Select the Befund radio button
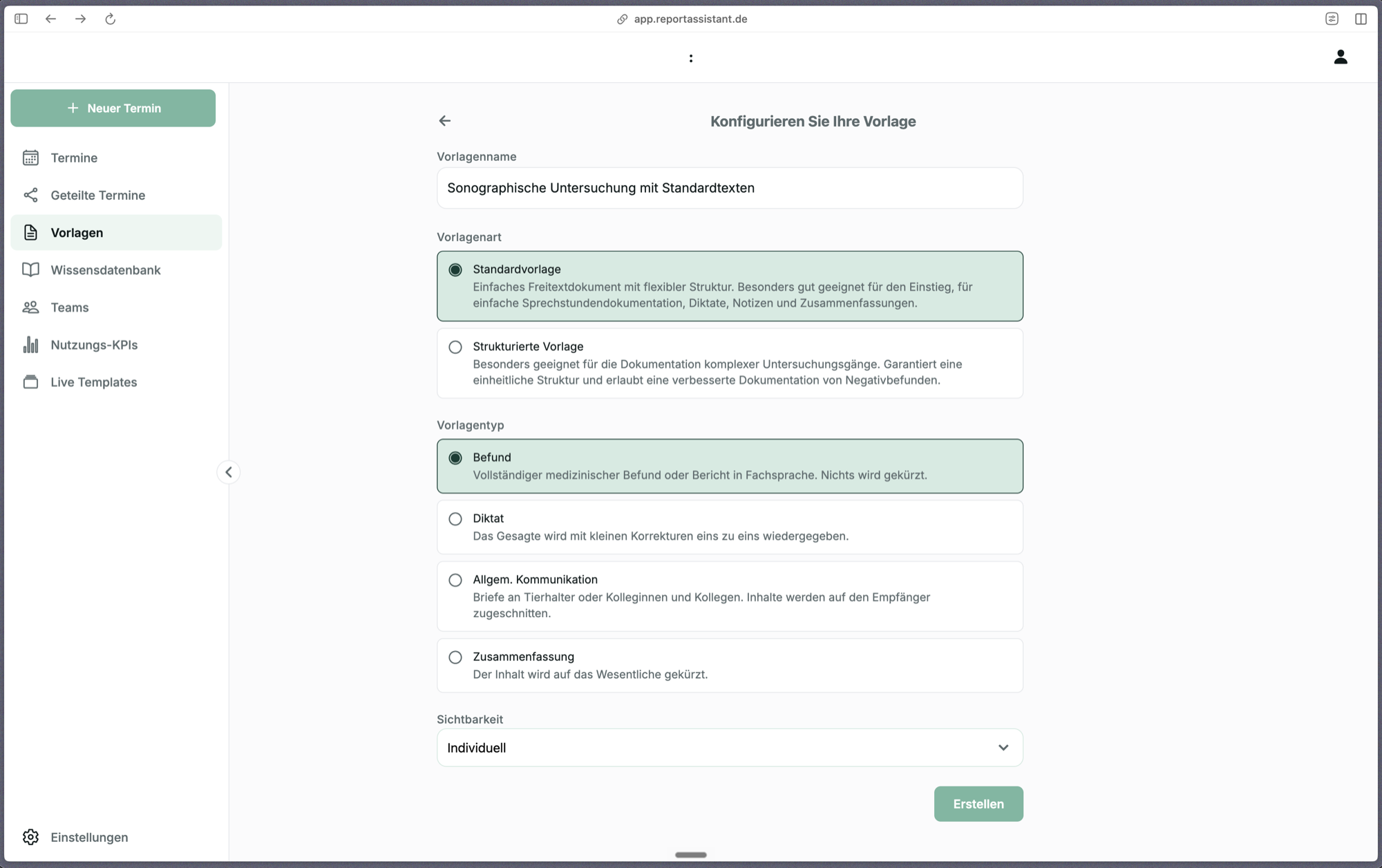Image resolution: width=1382 pixels, height=868 pixels. 455,457
